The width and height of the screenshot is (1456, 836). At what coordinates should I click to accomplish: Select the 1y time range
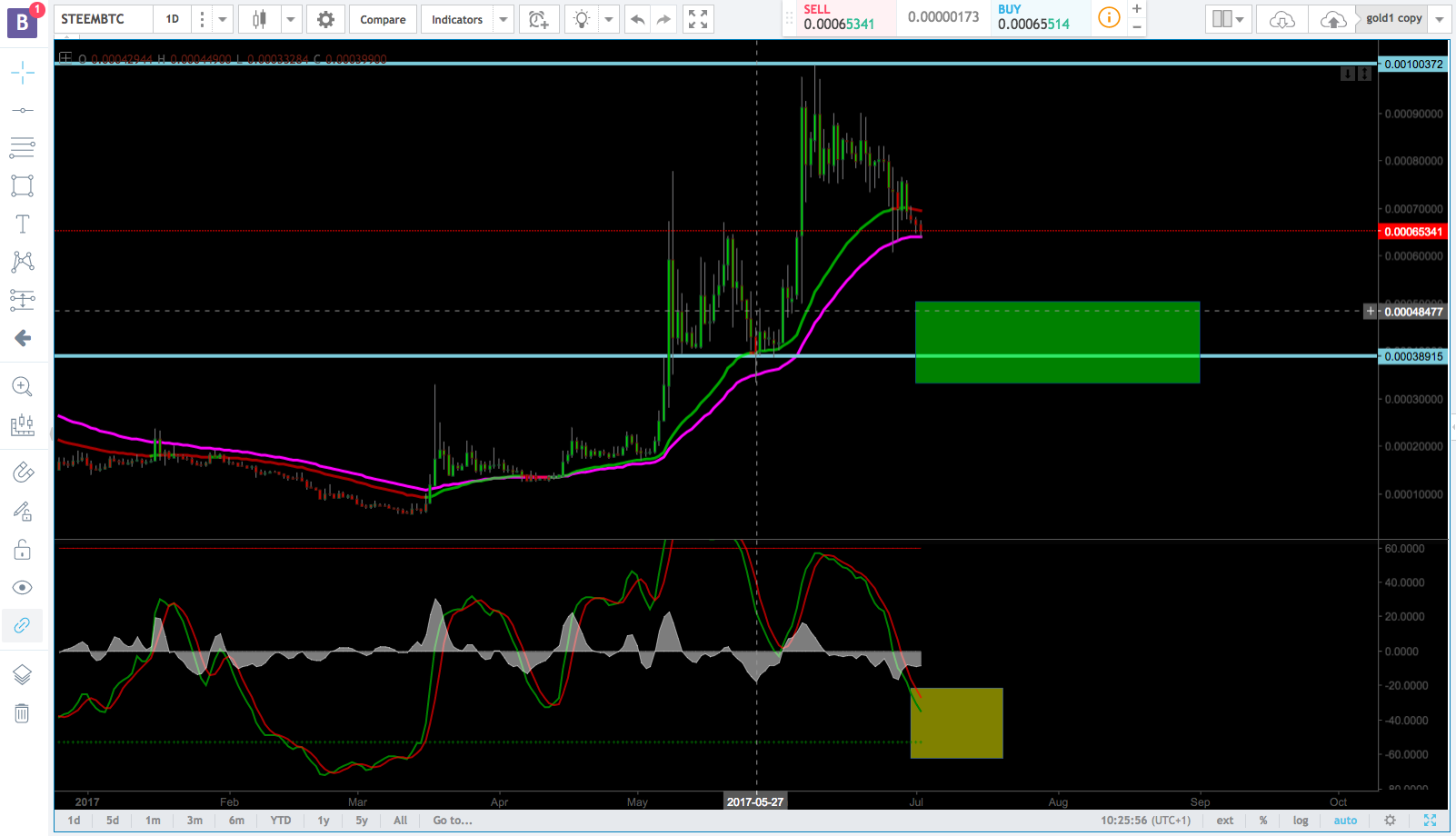tap(324, 821)
